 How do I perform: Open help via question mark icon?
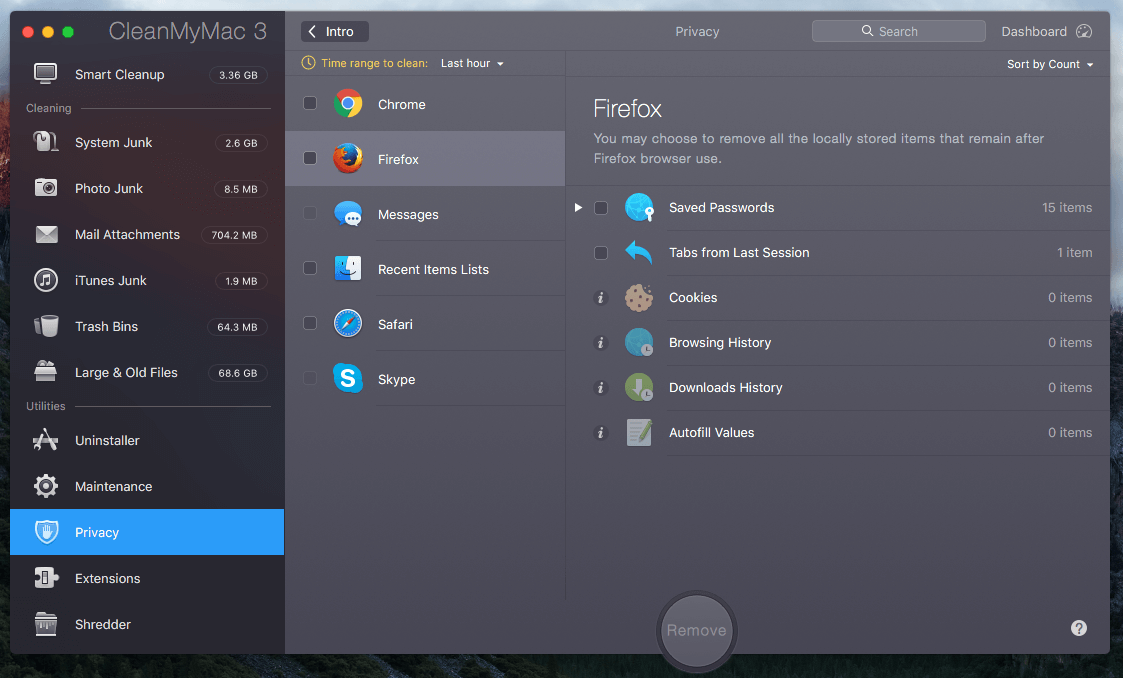[x=1079, y=628]
